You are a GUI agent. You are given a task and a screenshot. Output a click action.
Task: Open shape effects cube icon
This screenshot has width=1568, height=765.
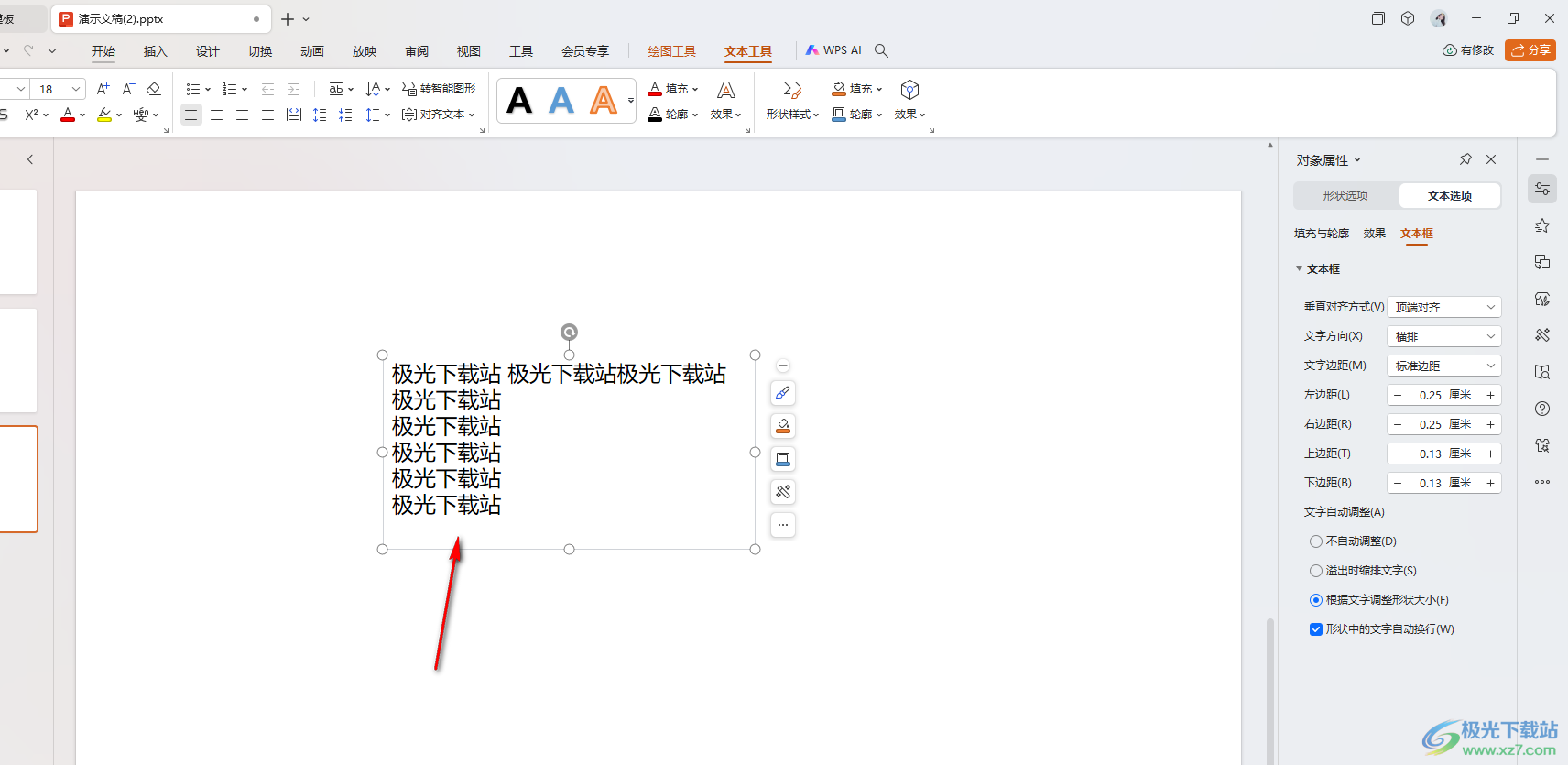tap(909, 90)
